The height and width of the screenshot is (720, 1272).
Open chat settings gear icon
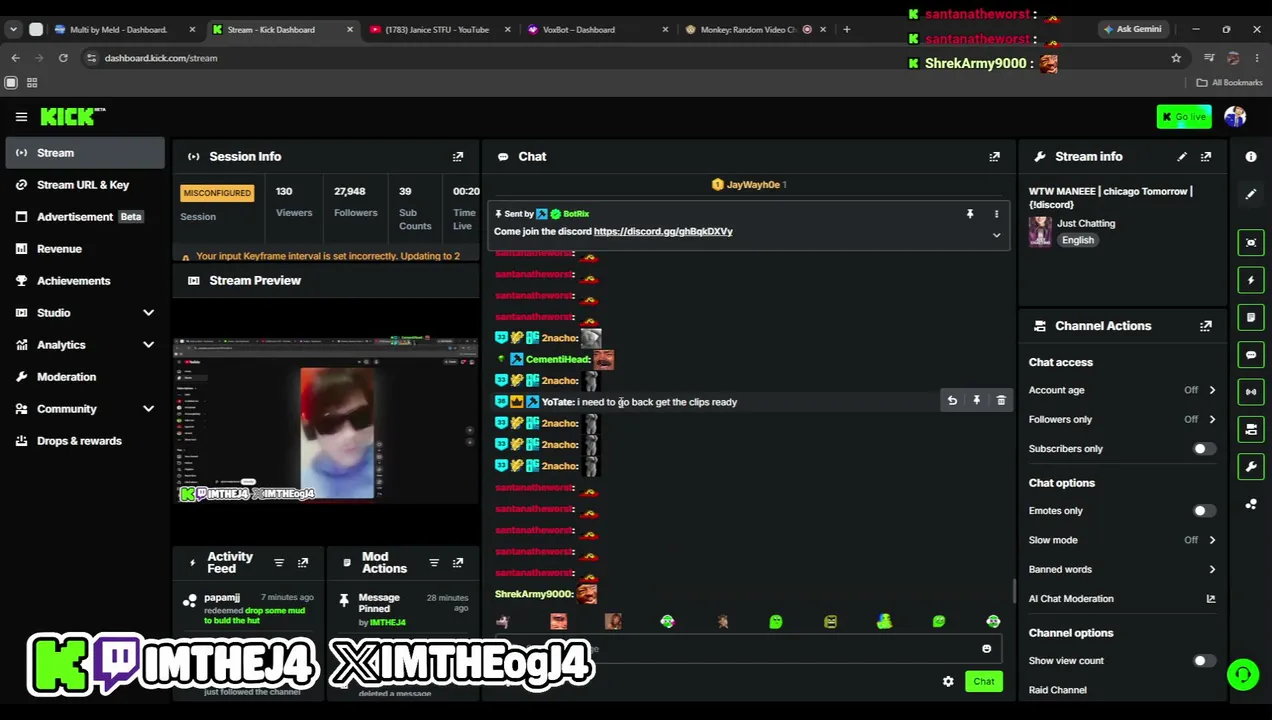click(x=948, y=682)
